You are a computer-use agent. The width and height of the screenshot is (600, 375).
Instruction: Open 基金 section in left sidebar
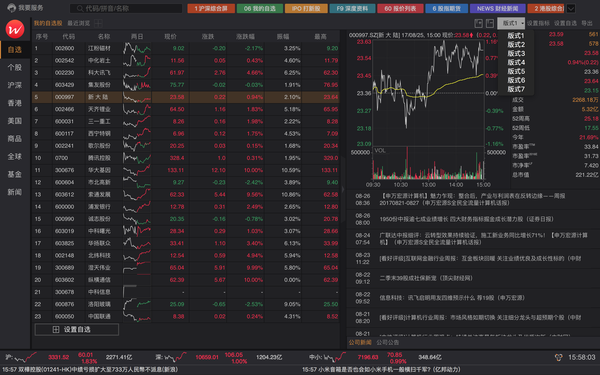pyautogui.click(x=15, y=174)
